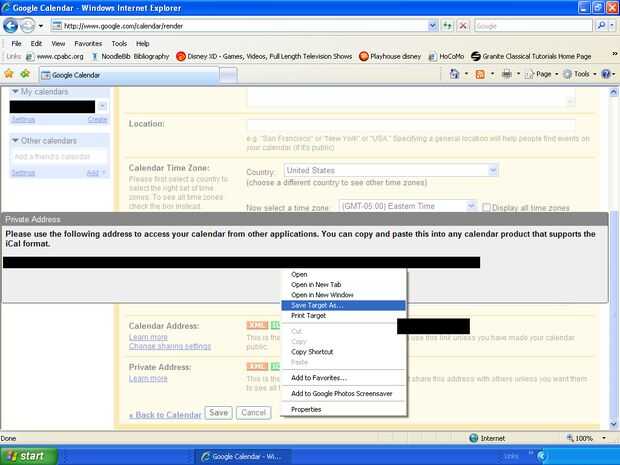The width and height of the screenshot is (620, 465).
Task: Click the Print toolbar icon
Action: pos(507,74)
